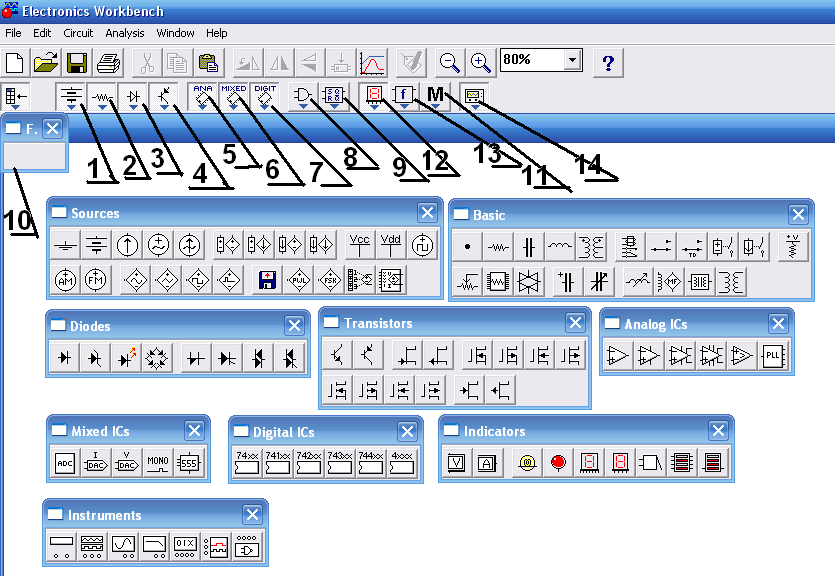Select PLL in Analog ICs panel
This screenshot has height=576, width=835.
click(x=773, y=356)
